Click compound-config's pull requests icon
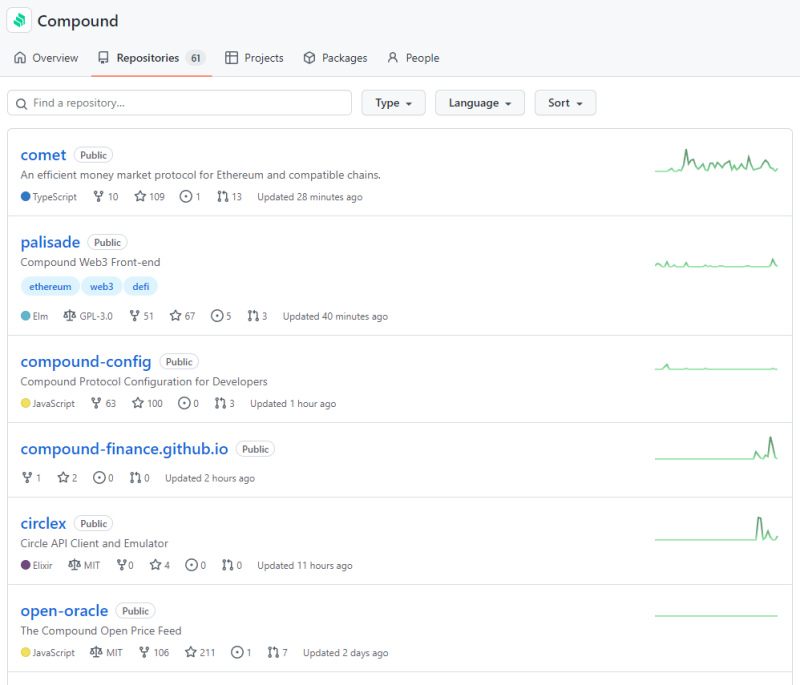This screenshot has width=800, height=685. [220, 403]
